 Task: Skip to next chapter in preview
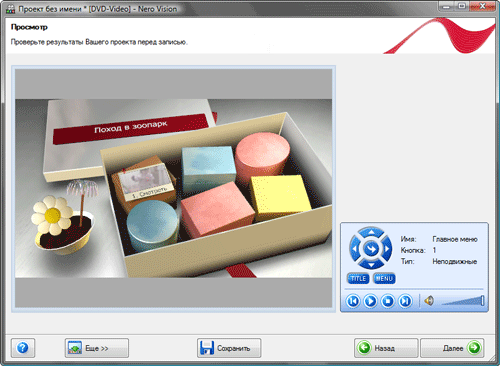[405, 301]
